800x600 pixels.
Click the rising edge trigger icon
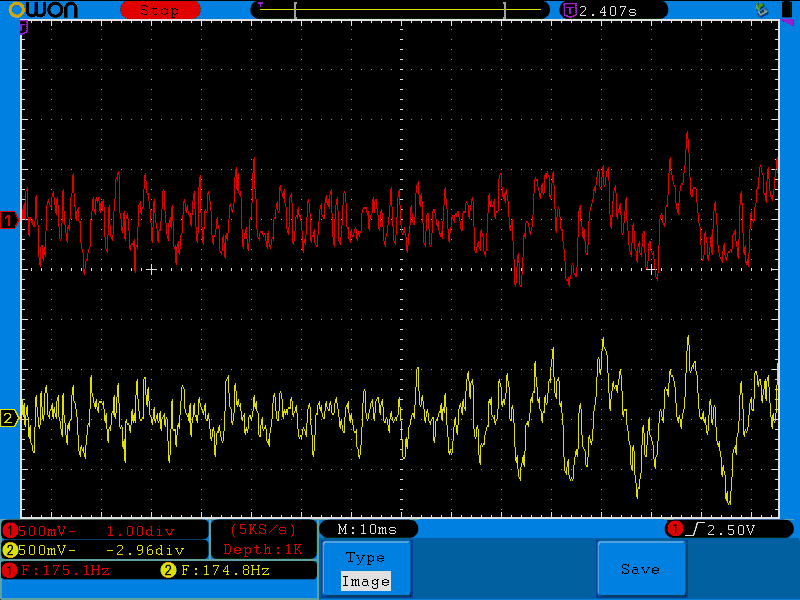pyautogui.click(x=695, y=530)
